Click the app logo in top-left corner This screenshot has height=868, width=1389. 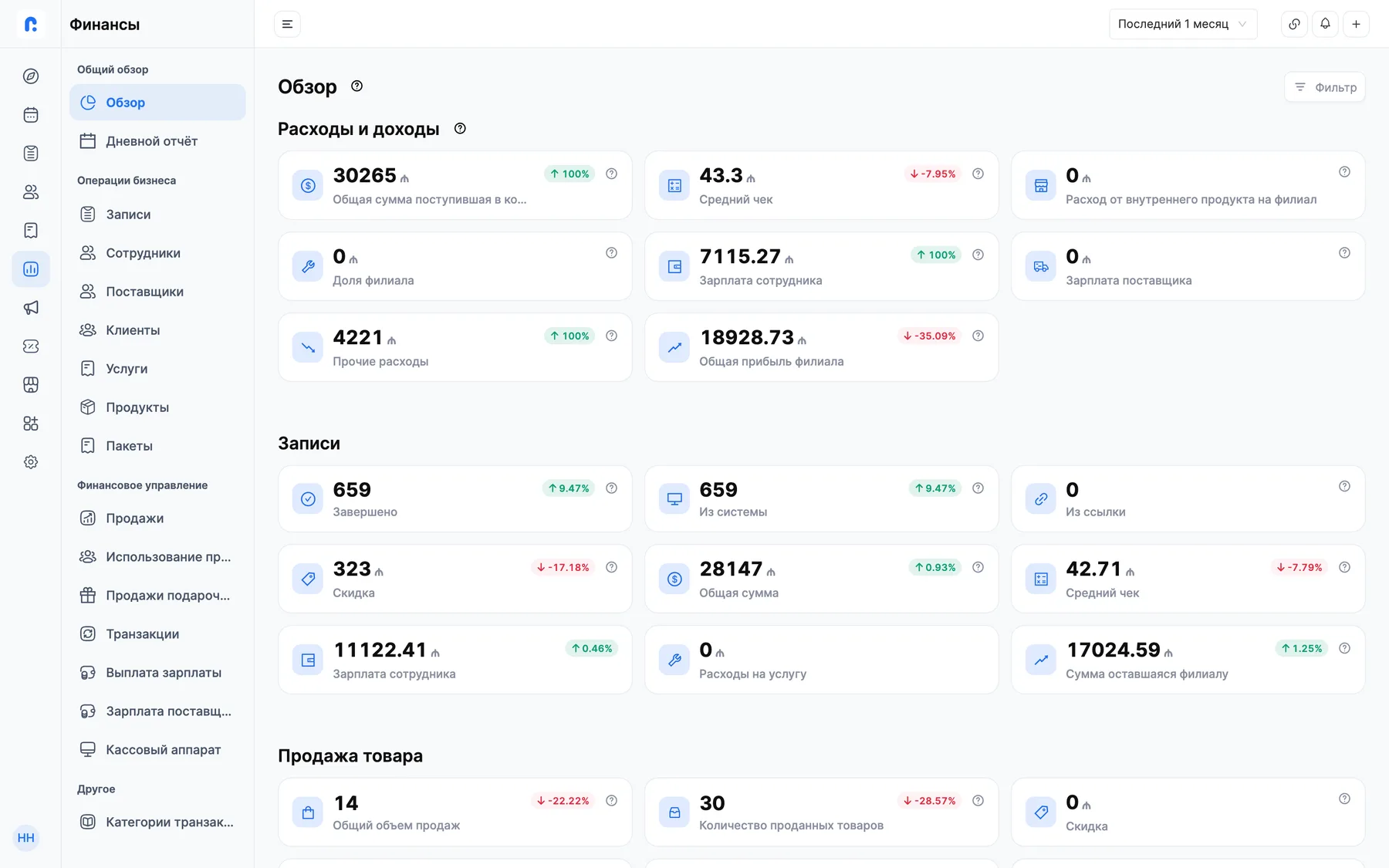pos(31,24)
